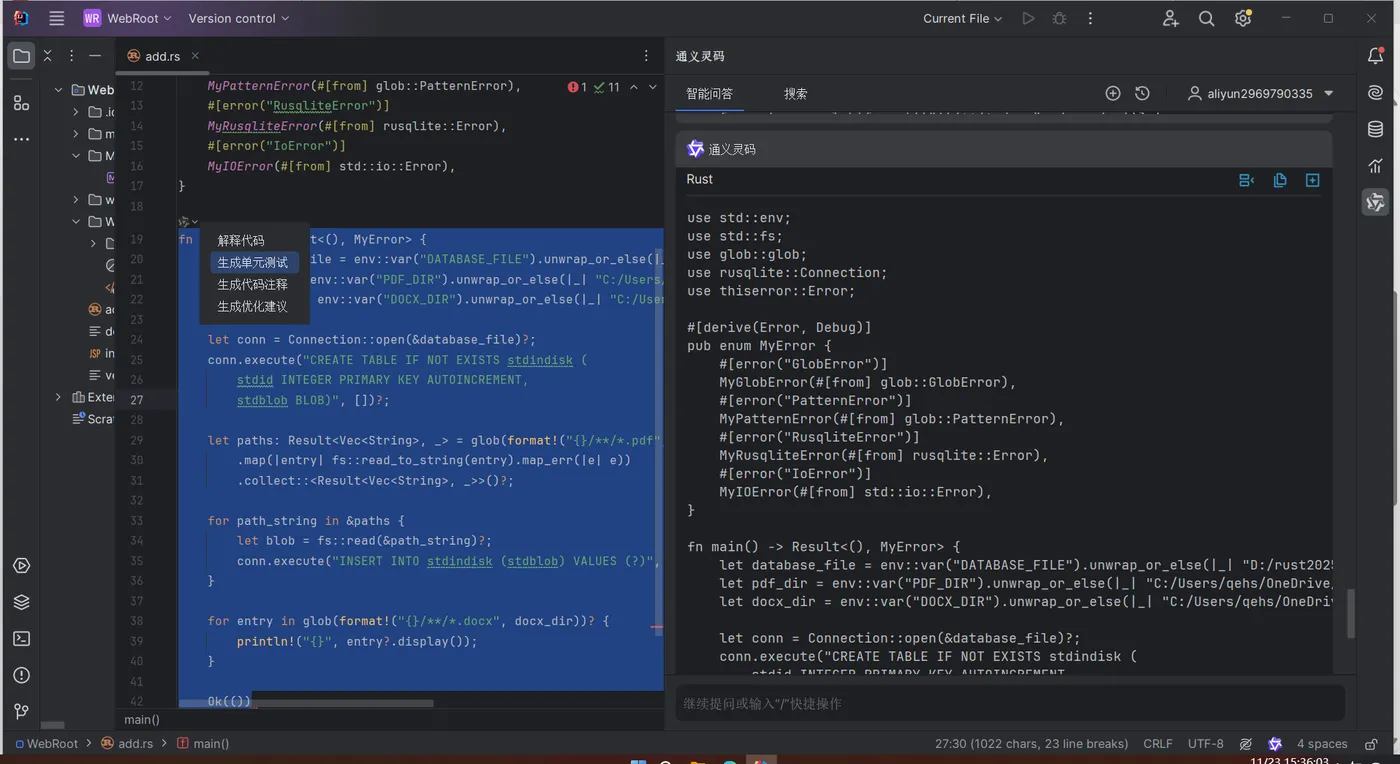Open the AI Assistant spiral icon
This screenshot has width=1400, height=764.
[1376, 92]
